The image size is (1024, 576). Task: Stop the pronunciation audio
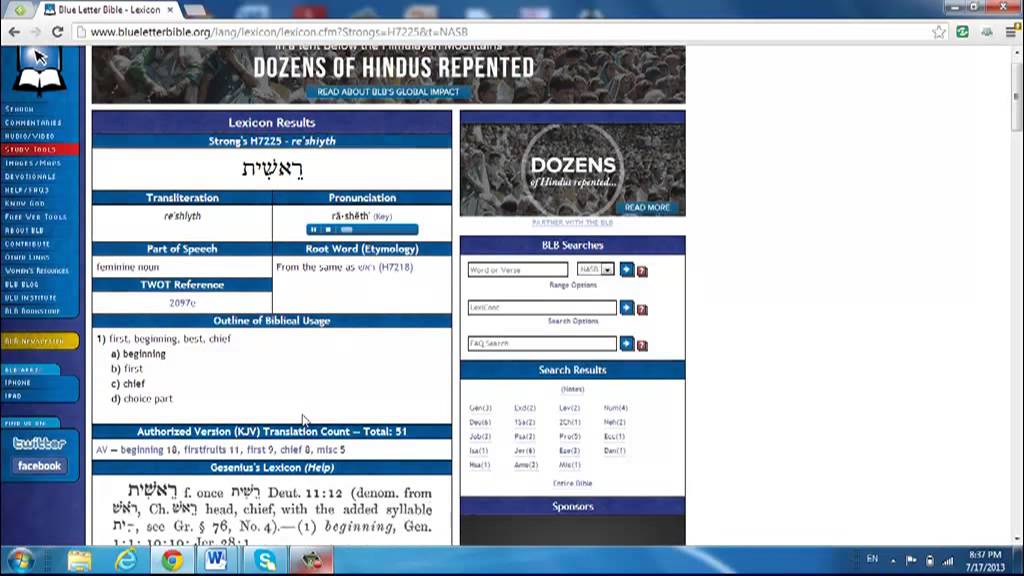pos(328,230)
